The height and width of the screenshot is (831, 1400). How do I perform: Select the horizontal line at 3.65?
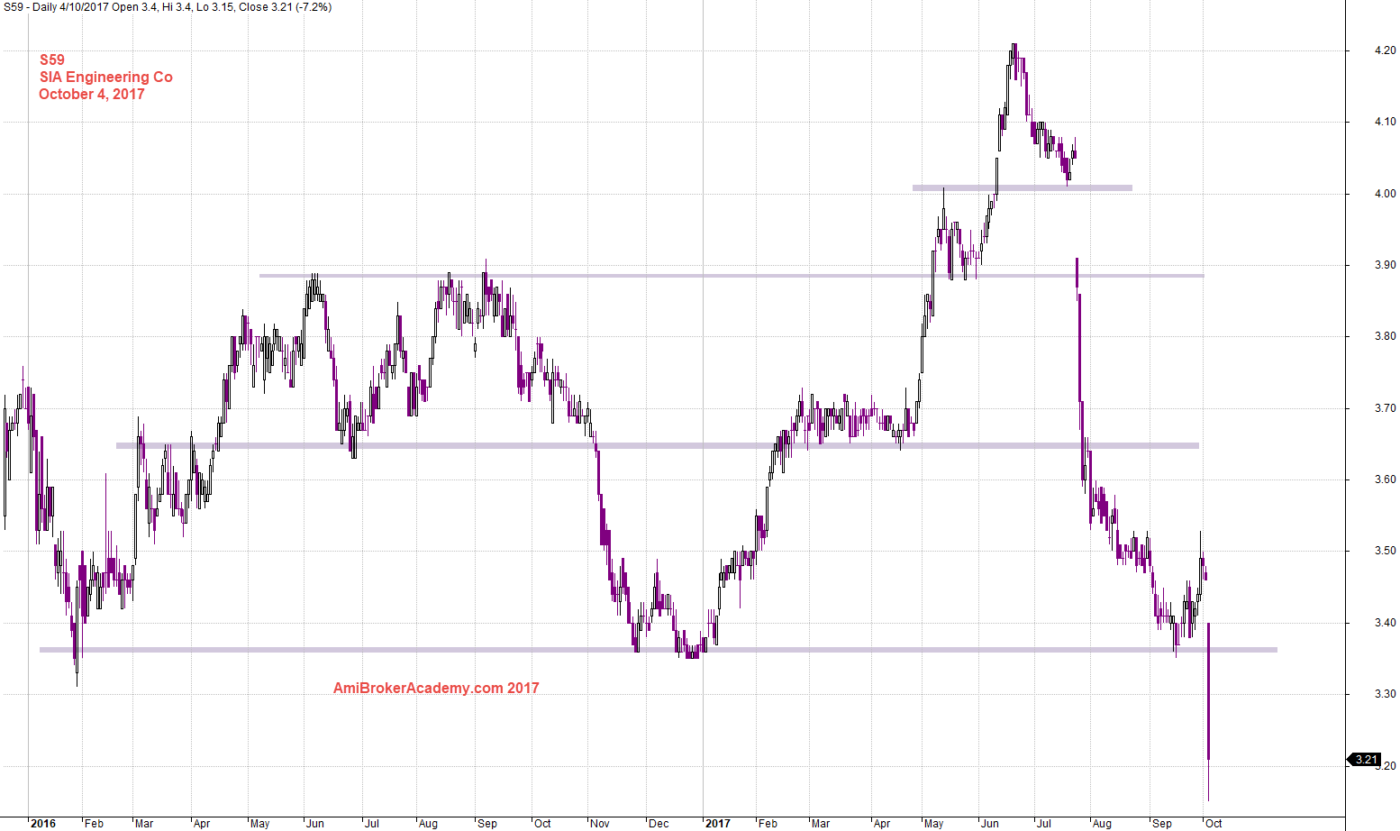click(x=657, y=445)
